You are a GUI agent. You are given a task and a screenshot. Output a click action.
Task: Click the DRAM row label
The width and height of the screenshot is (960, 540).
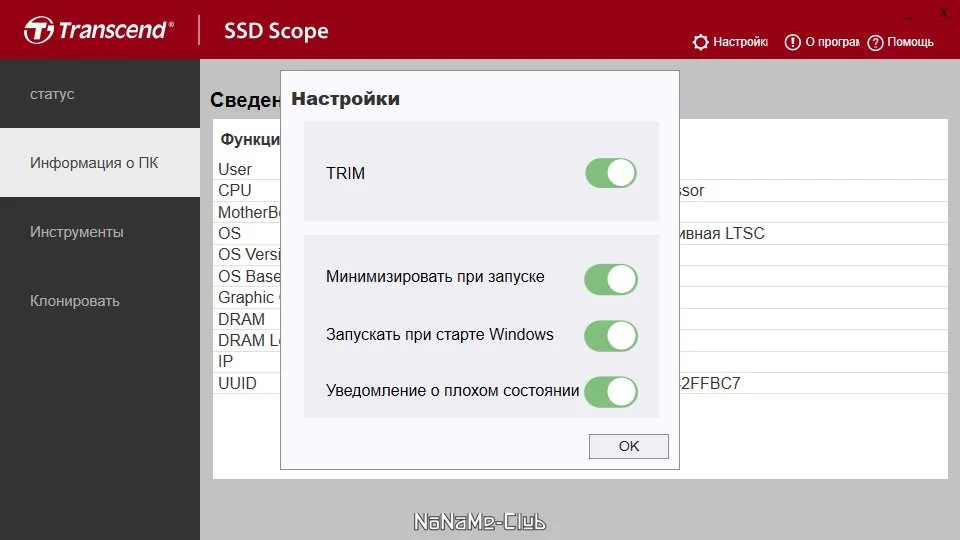tap(241, 319)
